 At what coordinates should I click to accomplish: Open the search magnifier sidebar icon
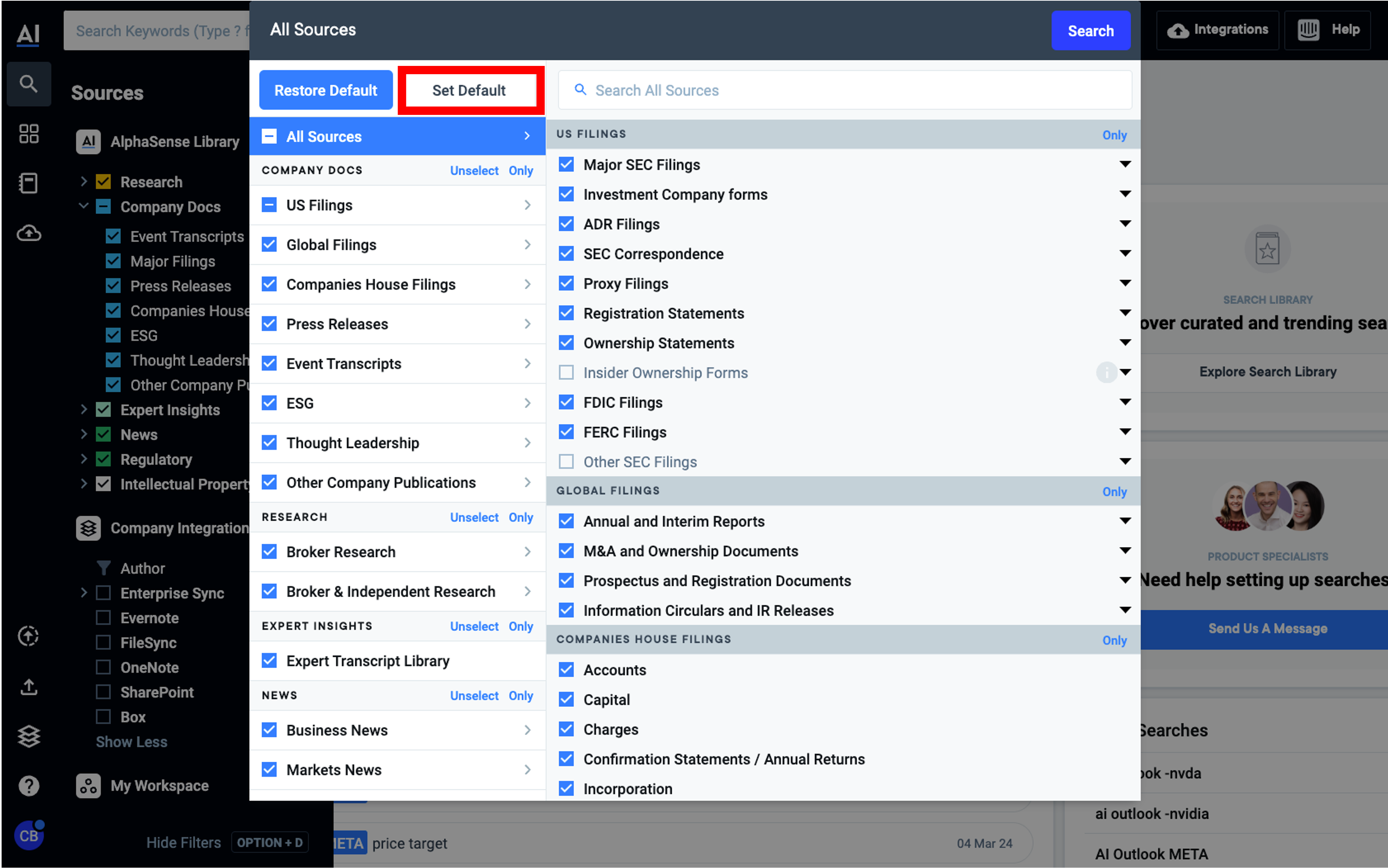click(28, 84)
